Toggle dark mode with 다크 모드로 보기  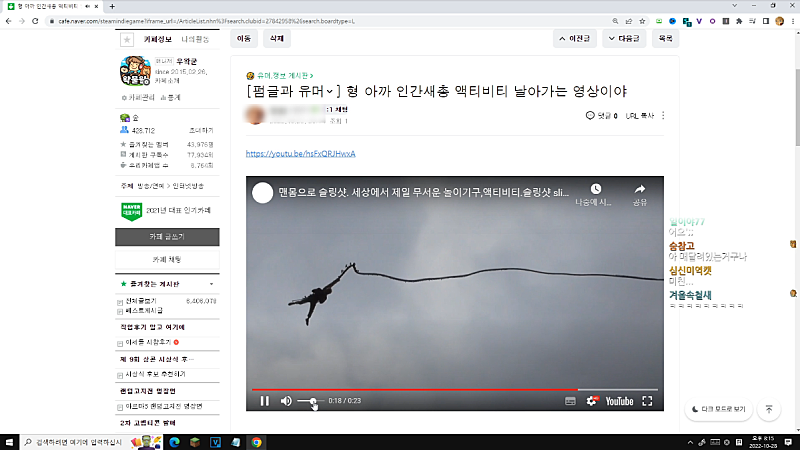719,409
